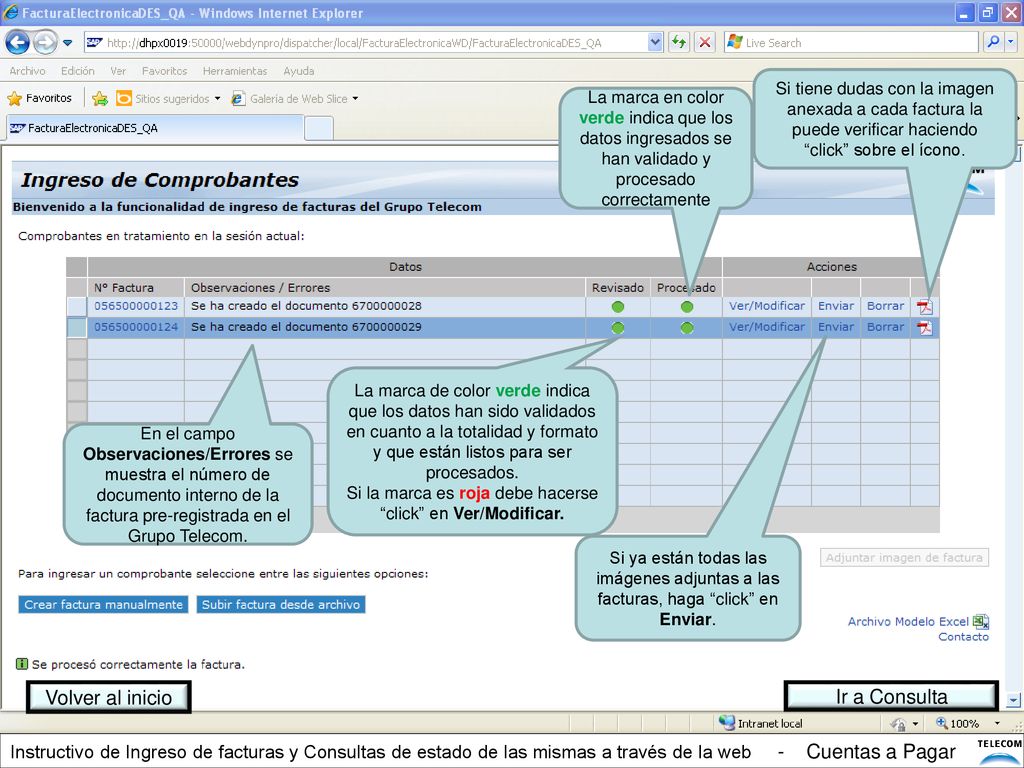Click Ir a Consulta button
This screenshot has width=1024, height=768.
pyautogui.click(x=891, y=697)
